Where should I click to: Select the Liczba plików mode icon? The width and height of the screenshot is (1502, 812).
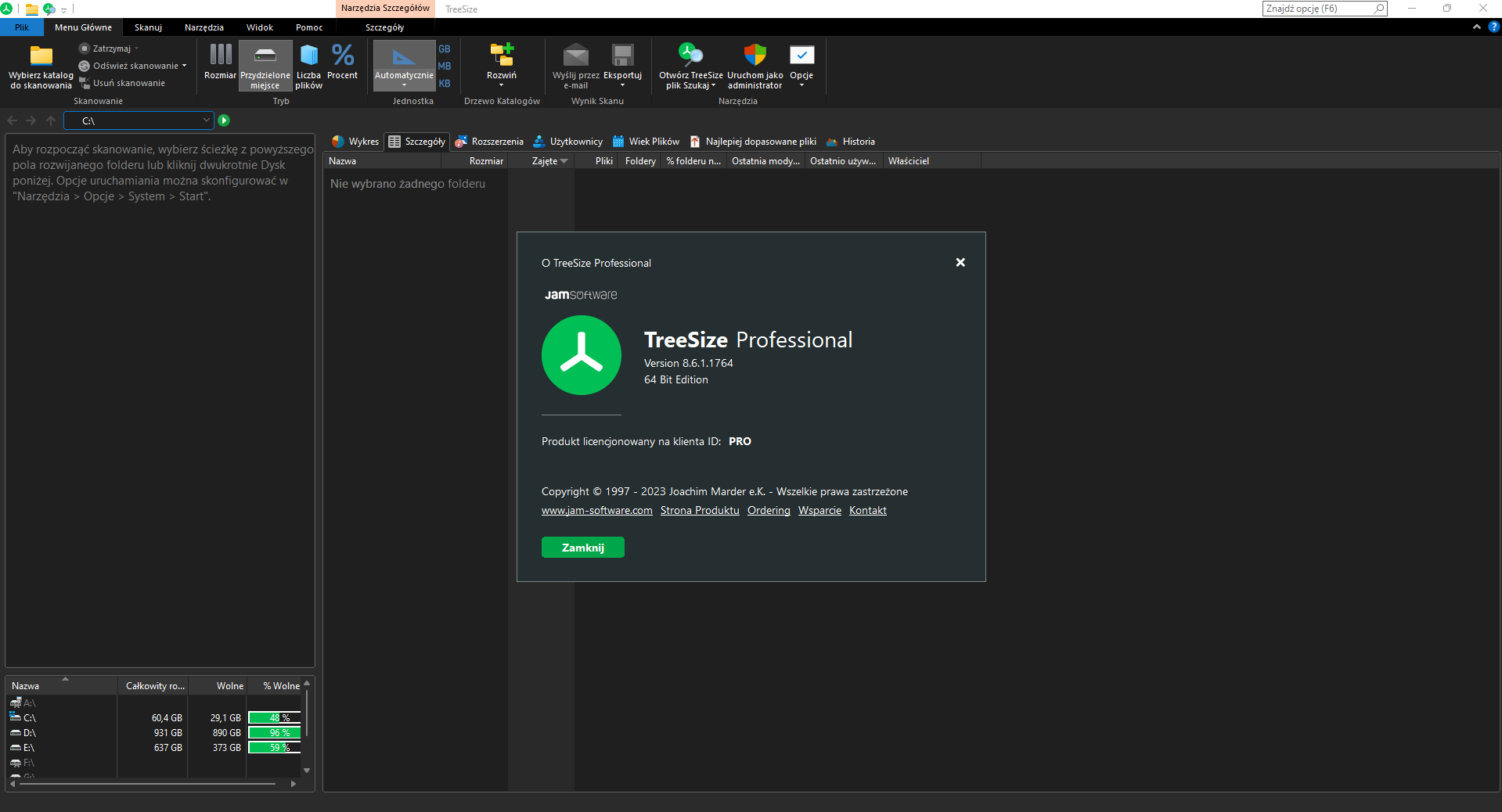click(309, 55)
